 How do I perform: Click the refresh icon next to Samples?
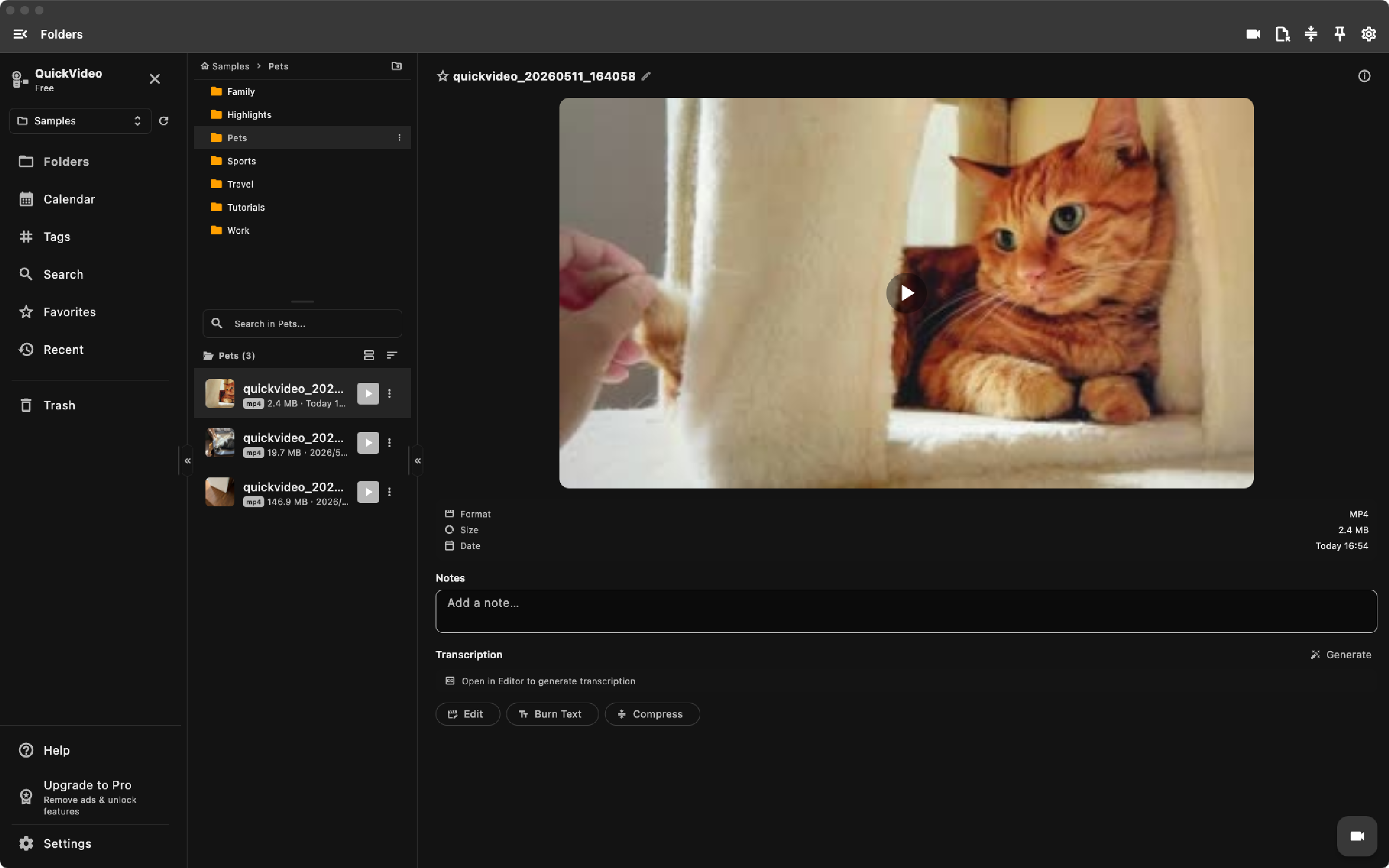(163, 121)
